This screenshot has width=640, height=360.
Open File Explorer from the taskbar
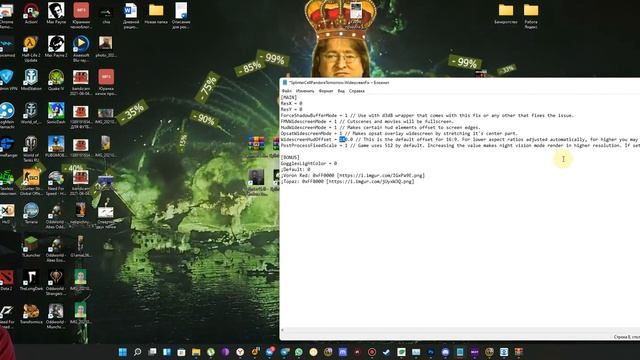196,352
